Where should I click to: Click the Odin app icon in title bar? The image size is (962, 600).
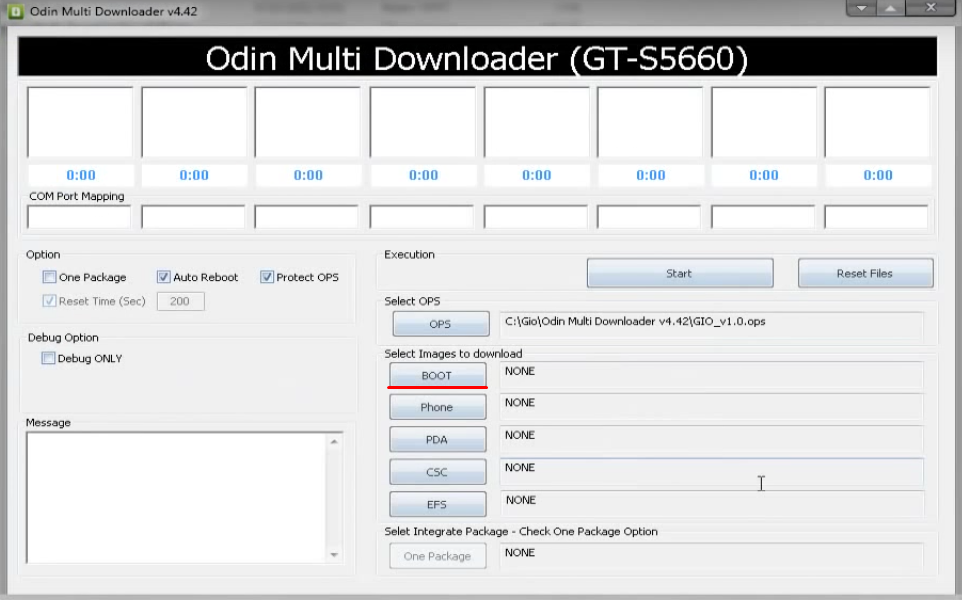click(x=16, y=11)
